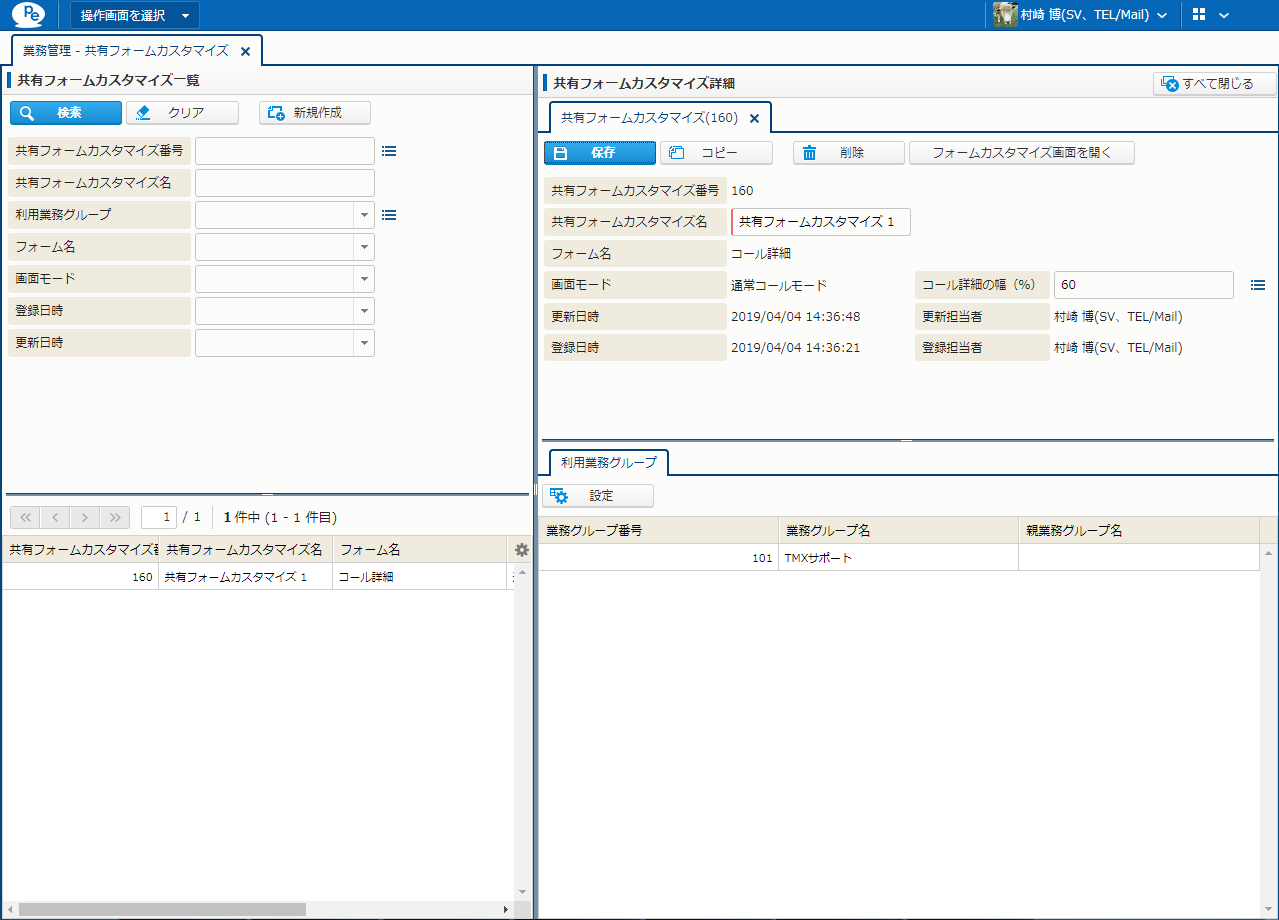Click the 共有フォームカスタマイズ名 search input field
The image size is (1279, 920).
[284, 183]
